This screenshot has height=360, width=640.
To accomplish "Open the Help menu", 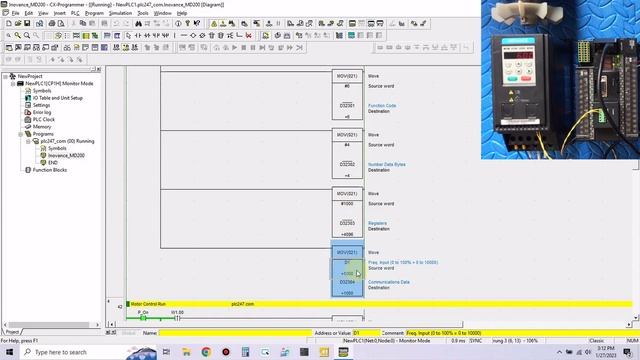I will (182, 13).
